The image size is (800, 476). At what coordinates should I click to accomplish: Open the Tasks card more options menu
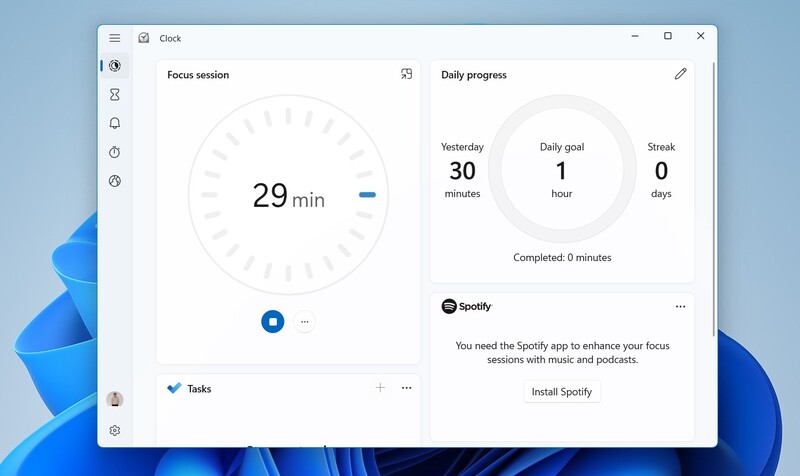tap(407, 388)
